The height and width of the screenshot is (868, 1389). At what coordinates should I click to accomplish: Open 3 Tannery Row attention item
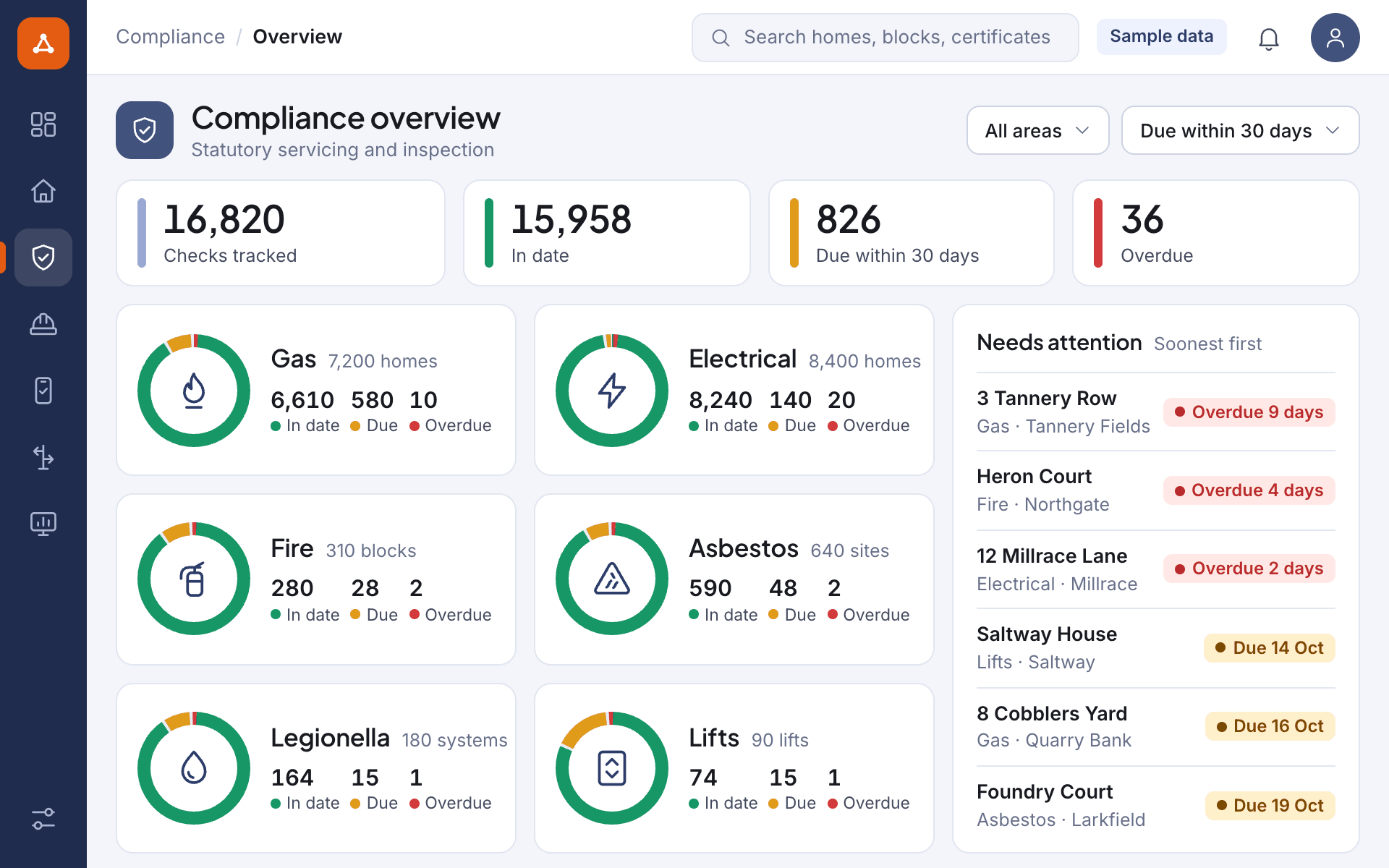coord(1156,412)
